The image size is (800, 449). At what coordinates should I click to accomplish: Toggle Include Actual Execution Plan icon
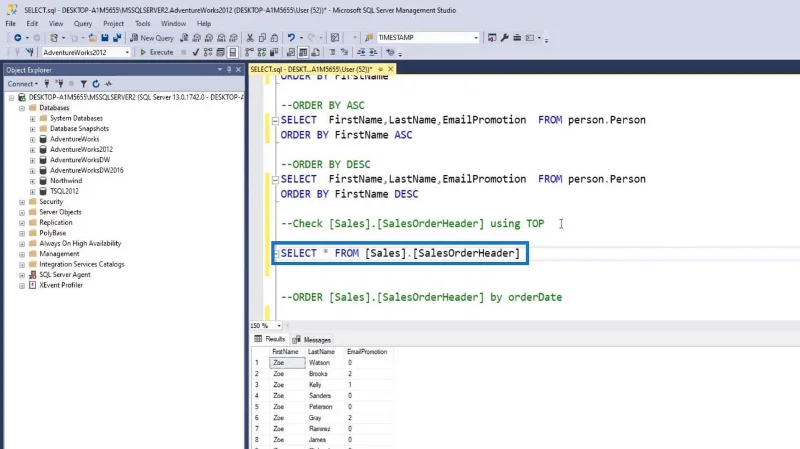click(x=249, y=52)
